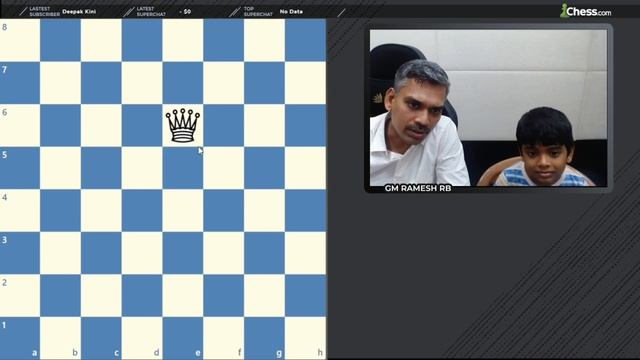Viewport: 640px width, 360px height.
Task: Click the b2 square on the board
Action: tap(60, 296)
